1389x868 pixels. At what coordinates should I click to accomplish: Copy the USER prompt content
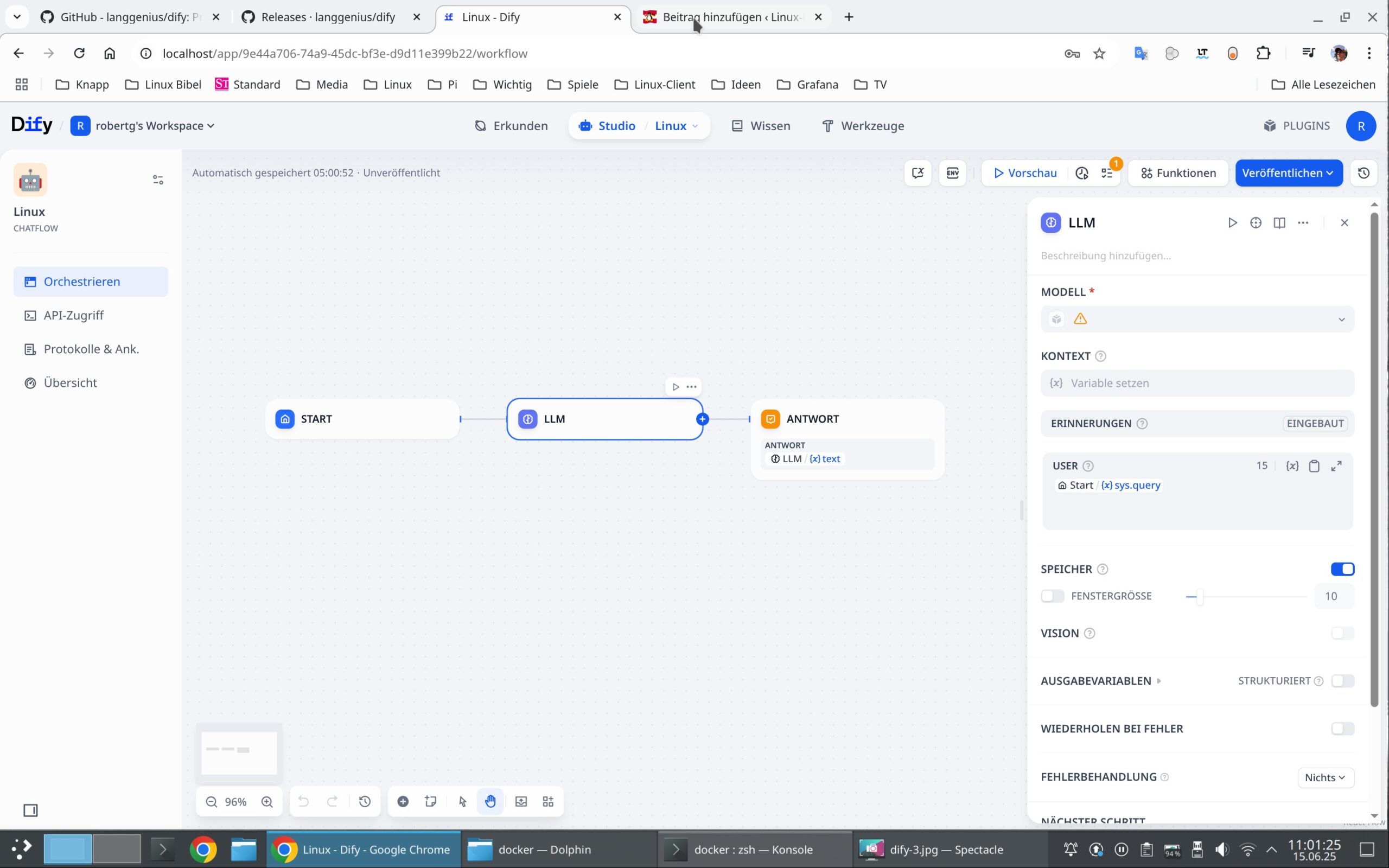coord(1314,465)
